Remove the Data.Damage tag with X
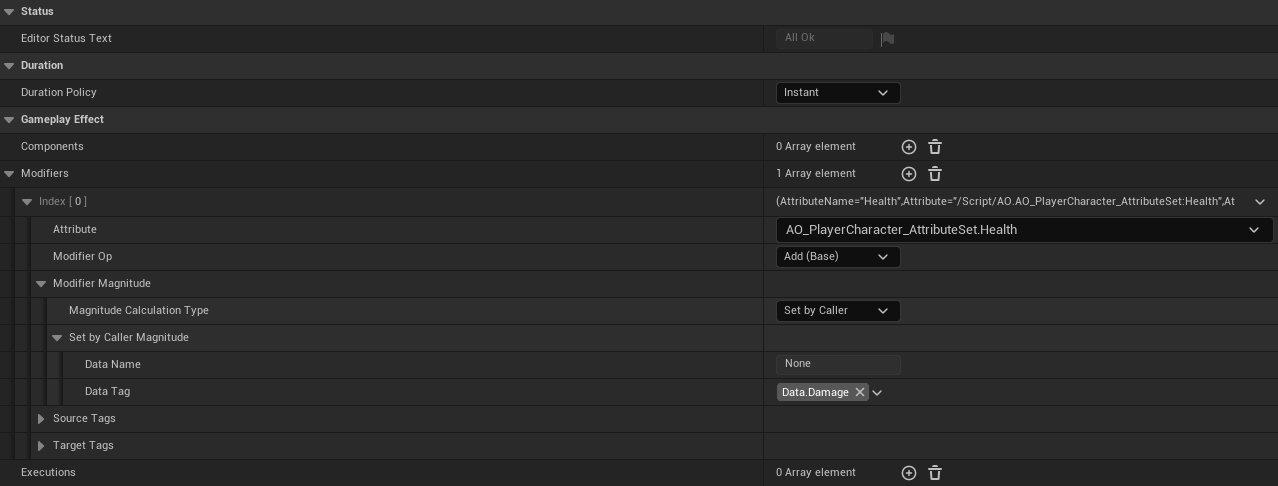Viewport: 1278px width, 486px height. [859, 393]
